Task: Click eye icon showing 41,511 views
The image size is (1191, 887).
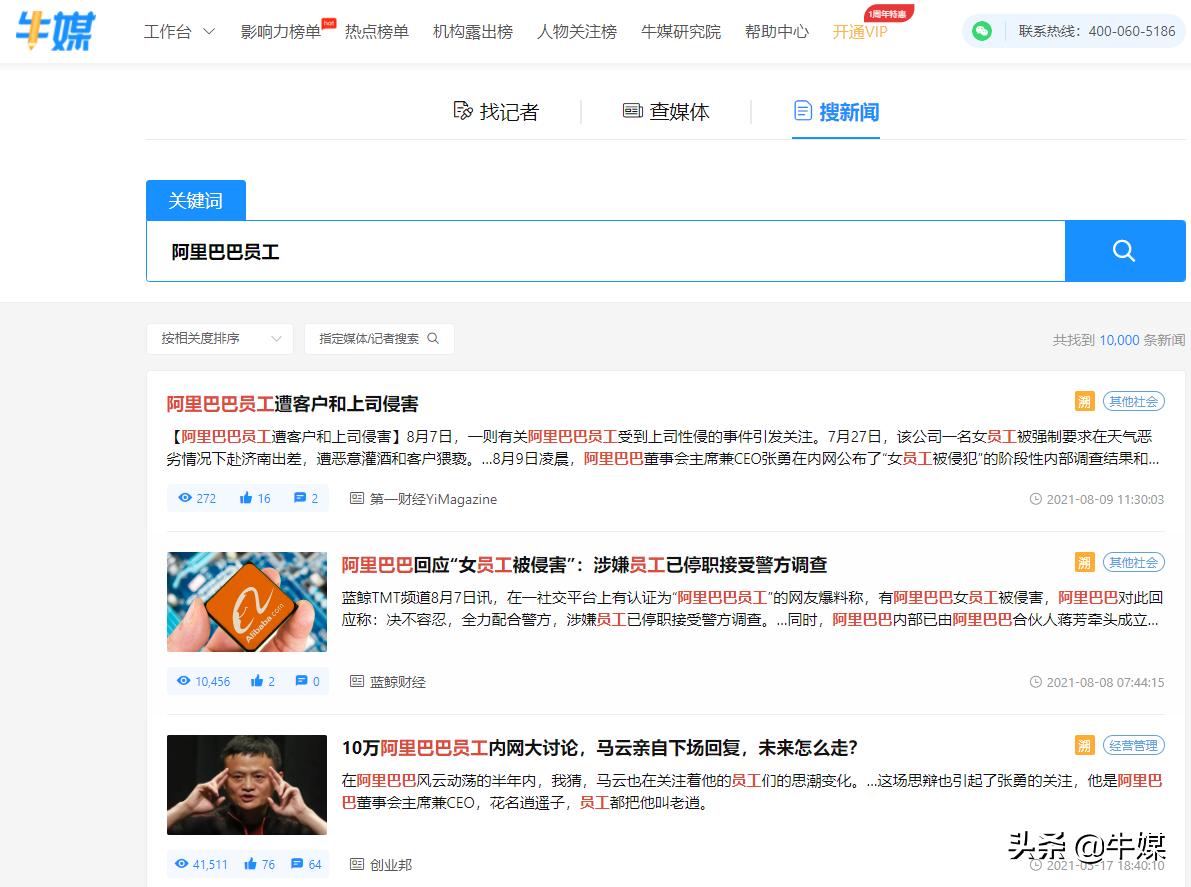Action: pyautogui.click(x=182, y=864)
